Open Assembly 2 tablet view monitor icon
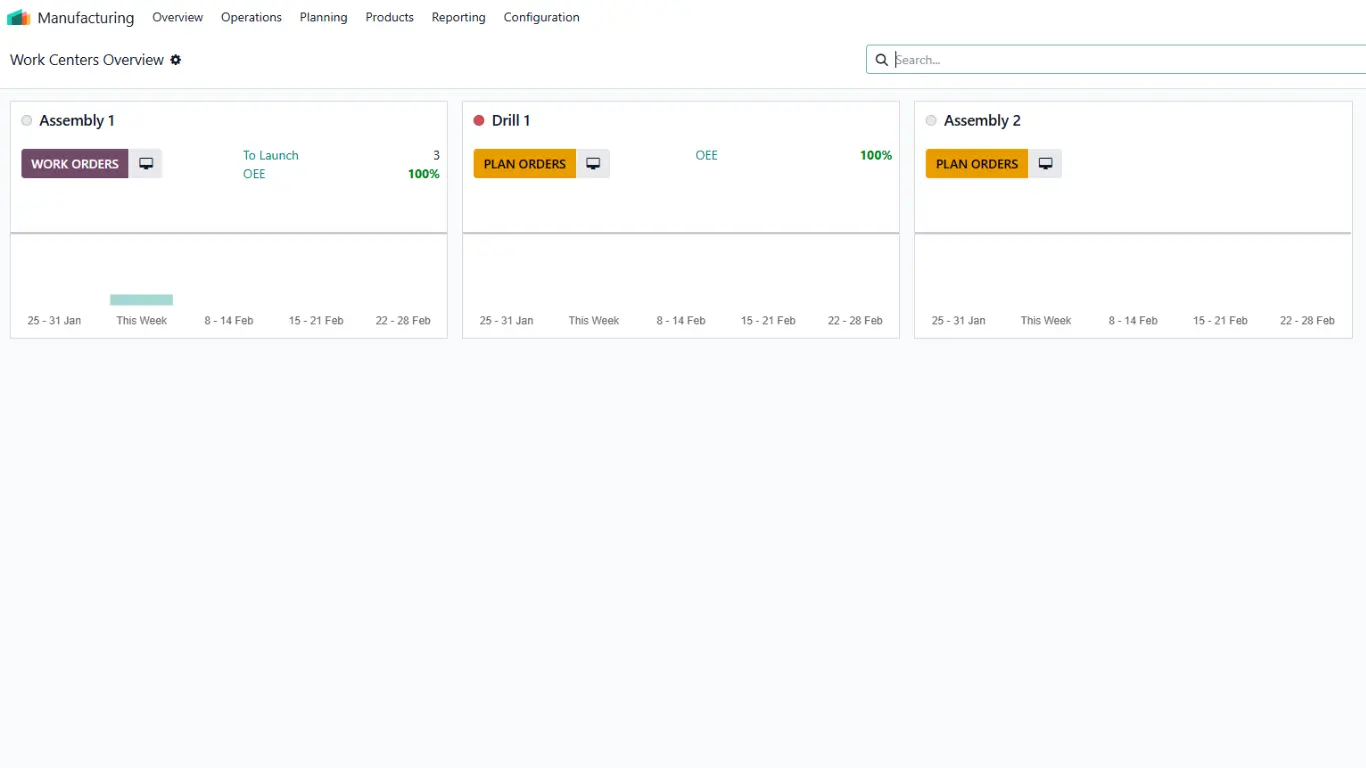 (1045, 164)
